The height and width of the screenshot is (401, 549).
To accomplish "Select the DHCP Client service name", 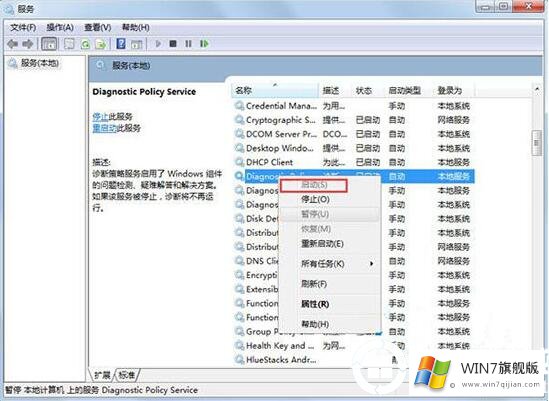I will click(269, 162).
